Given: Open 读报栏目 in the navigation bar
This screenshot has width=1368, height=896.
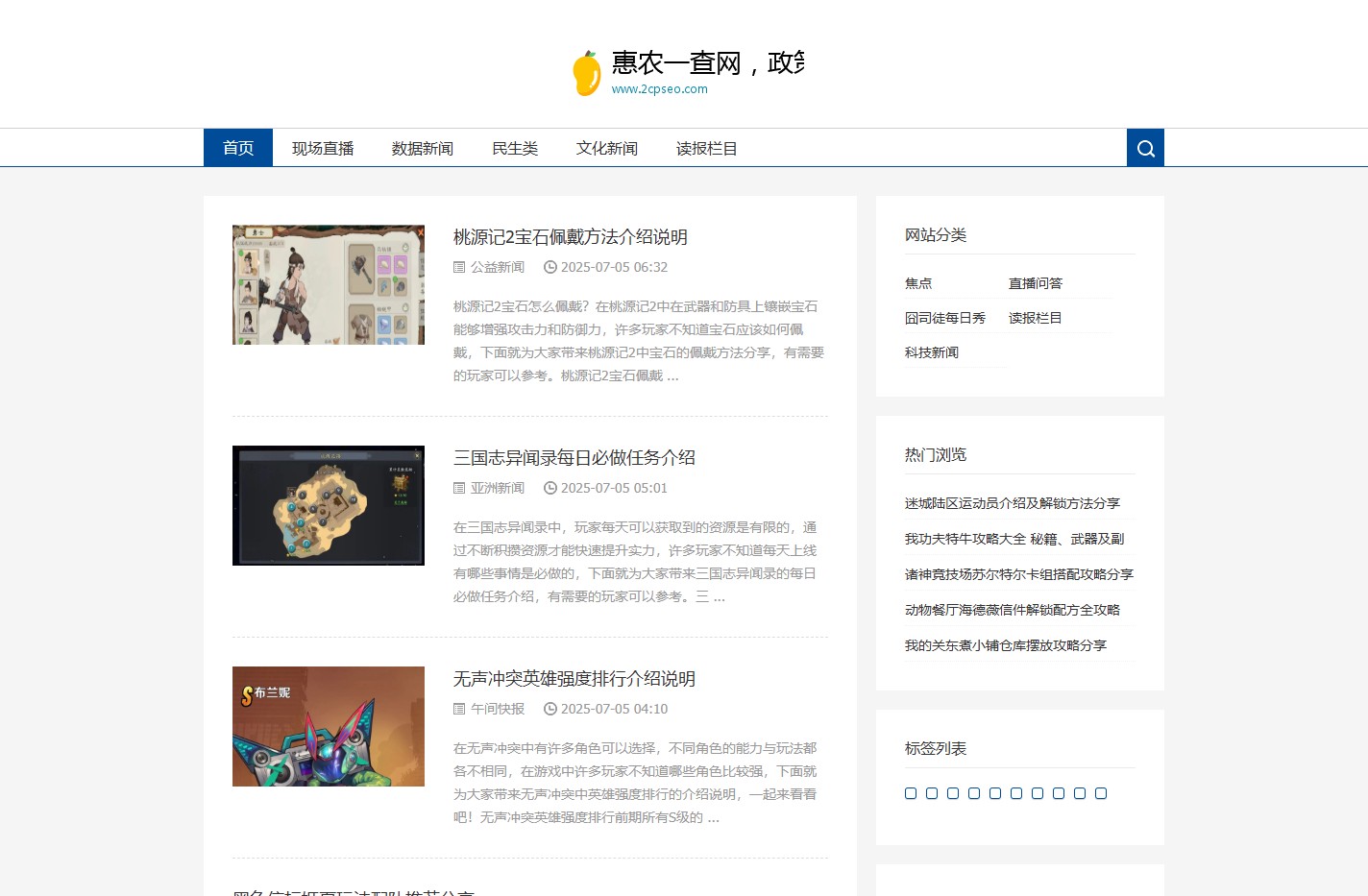Looking at the screenshot, I should click(x=707, y=148).
